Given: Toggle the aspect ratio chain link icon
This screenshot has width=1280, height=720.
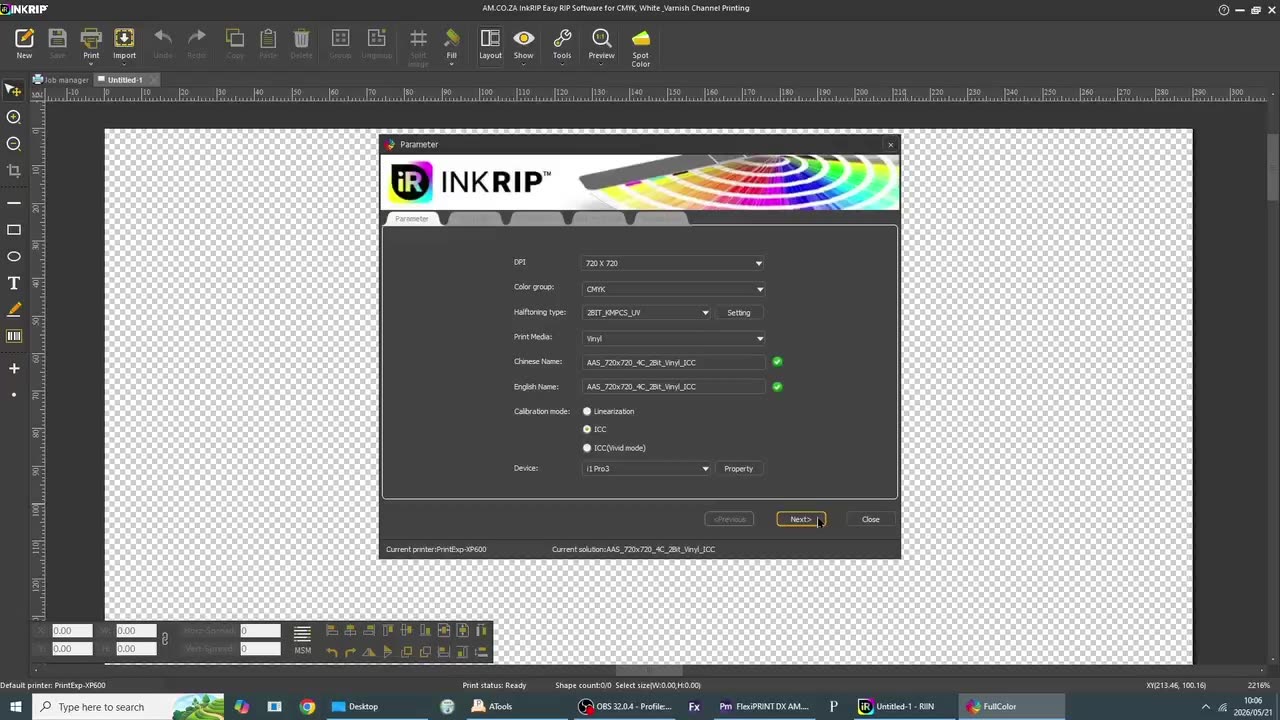Looking at the screenshot, I should point(165,639).
